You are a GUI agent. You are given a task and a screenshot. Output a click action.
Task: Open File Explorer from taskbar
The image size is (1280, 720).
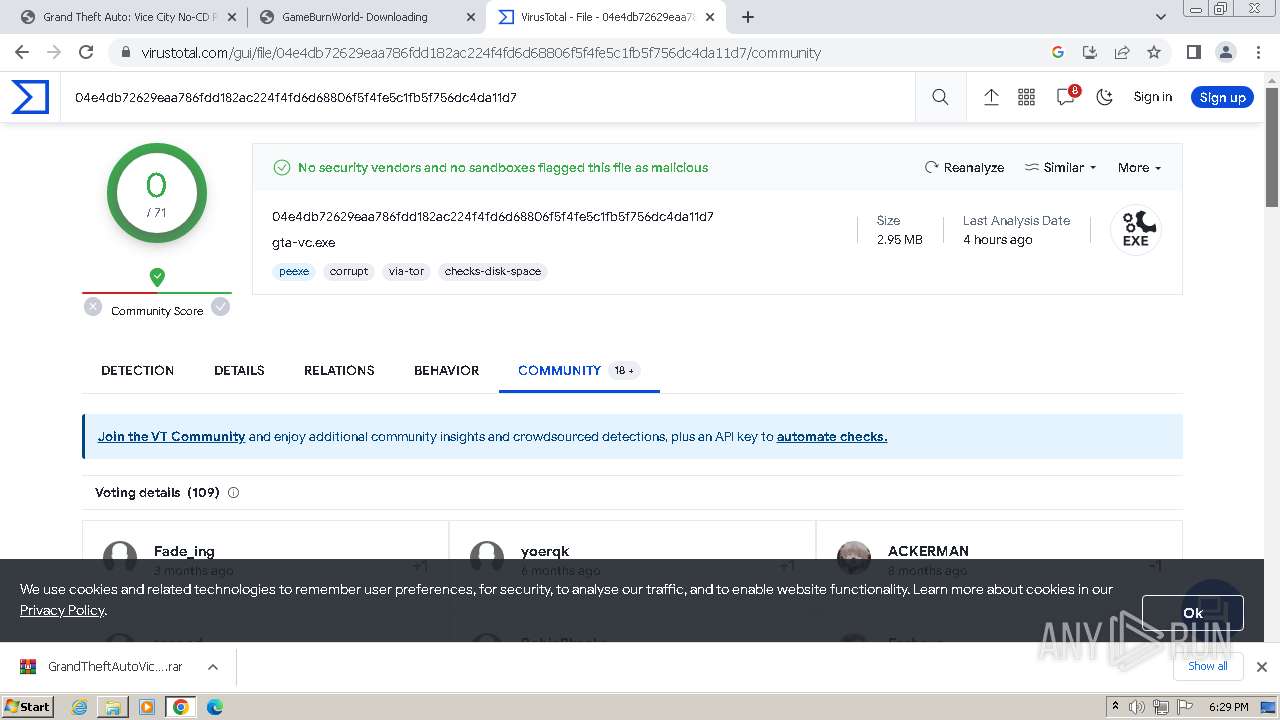click(113, 707)
